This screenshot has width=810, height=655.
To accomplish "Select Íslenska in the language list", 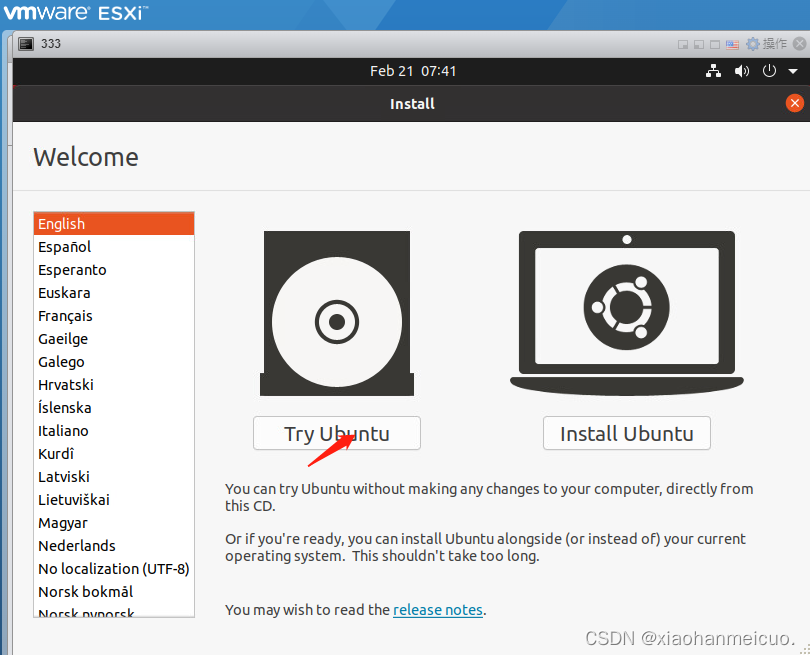I will click(114, 408).
